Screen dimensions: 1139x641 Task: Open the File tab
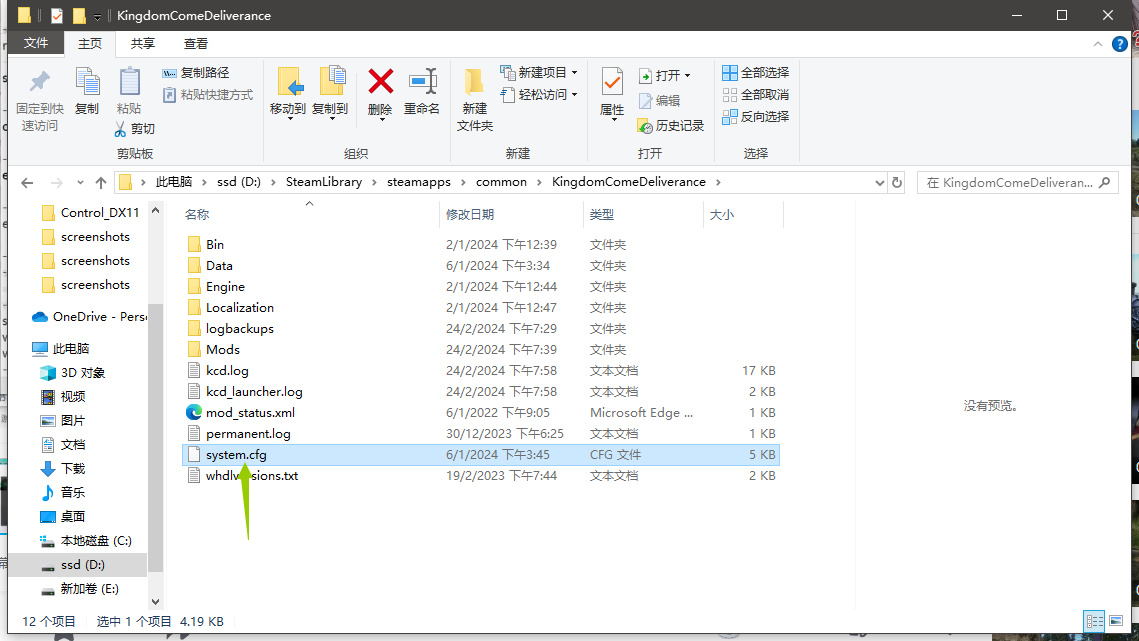point(36,44)
